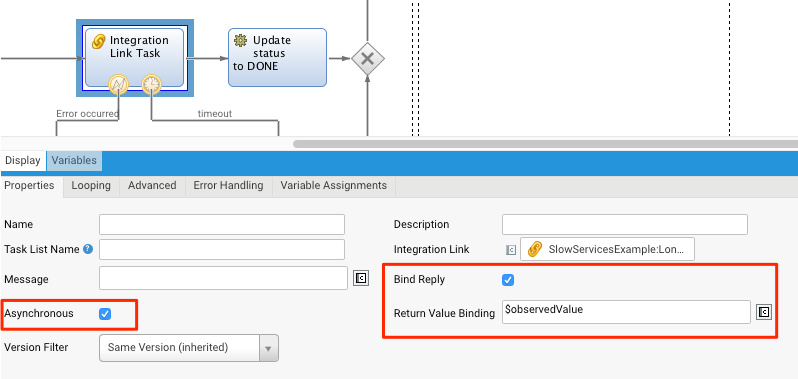
Task: Click into the Message input field
Action: (223, 278)
